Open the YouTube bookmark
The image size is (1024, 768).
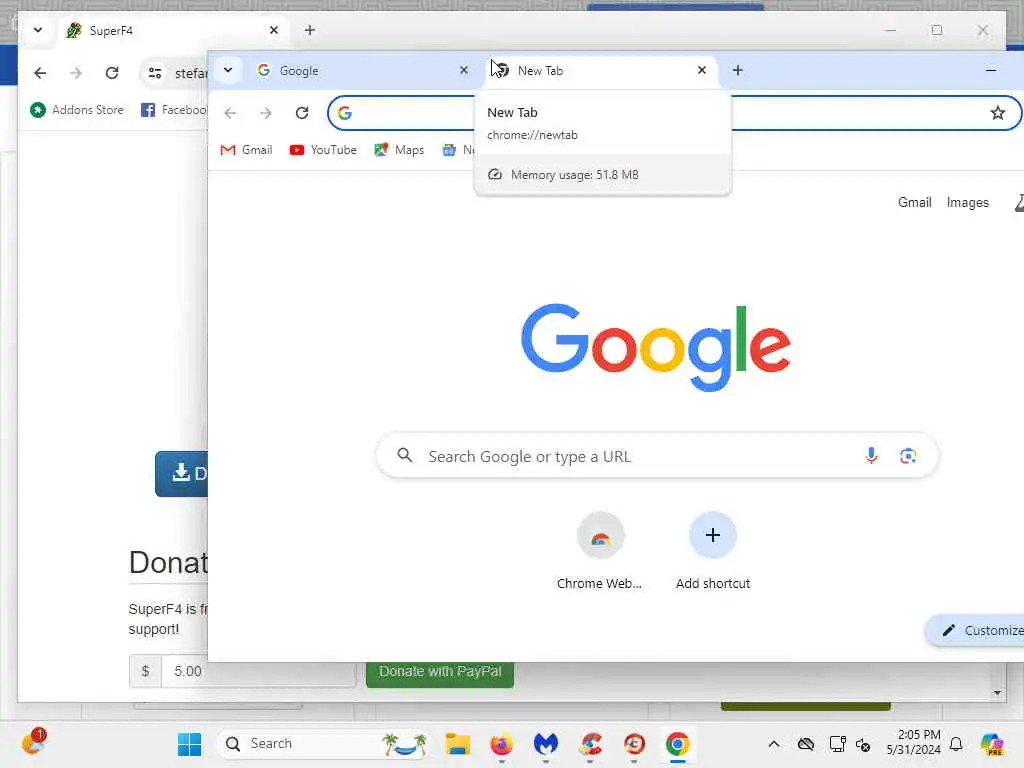[x=323, y=150]
